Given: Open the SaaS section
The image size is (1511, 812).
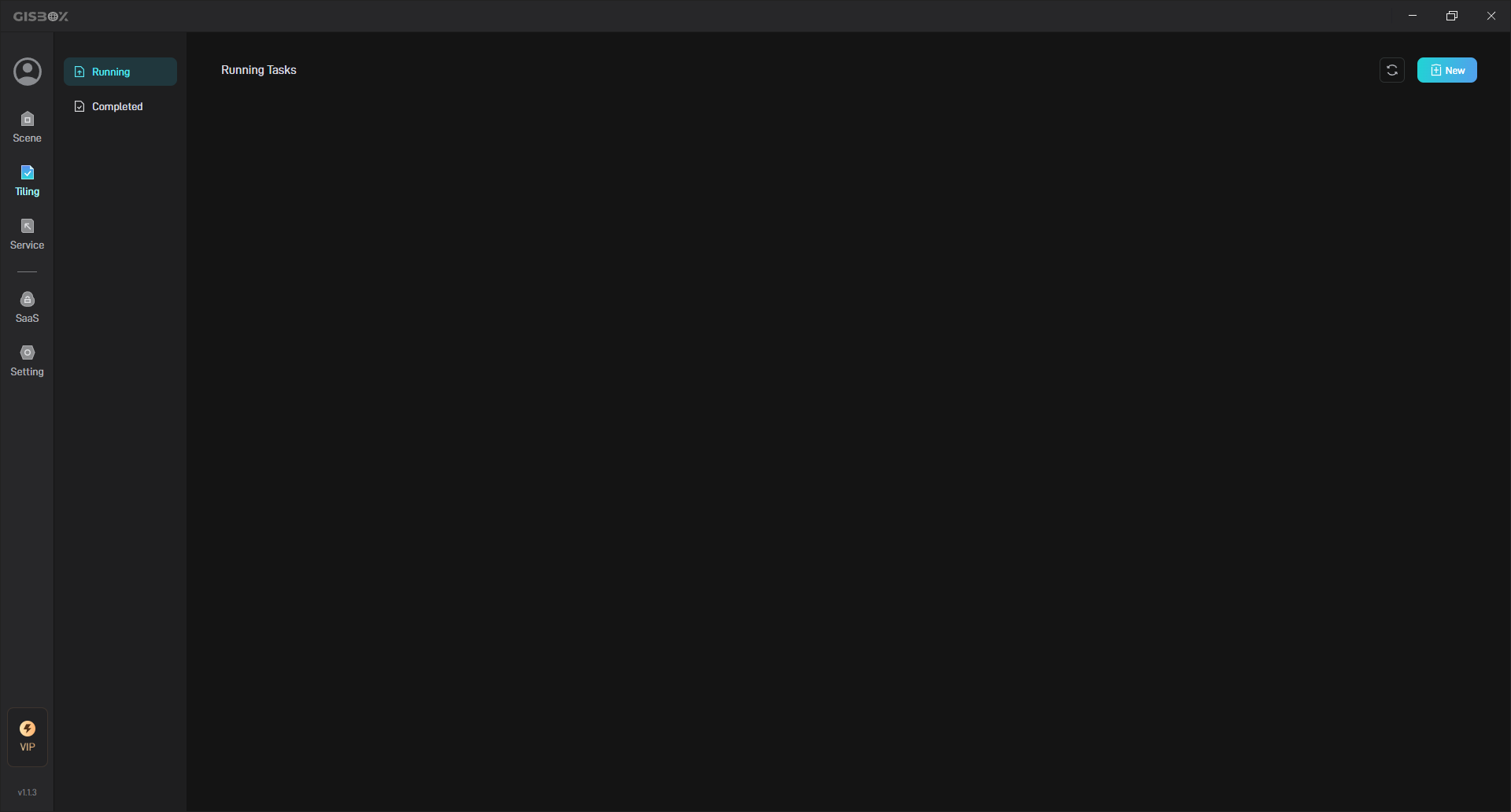Looking at the screenshot, I should [27, 308].
